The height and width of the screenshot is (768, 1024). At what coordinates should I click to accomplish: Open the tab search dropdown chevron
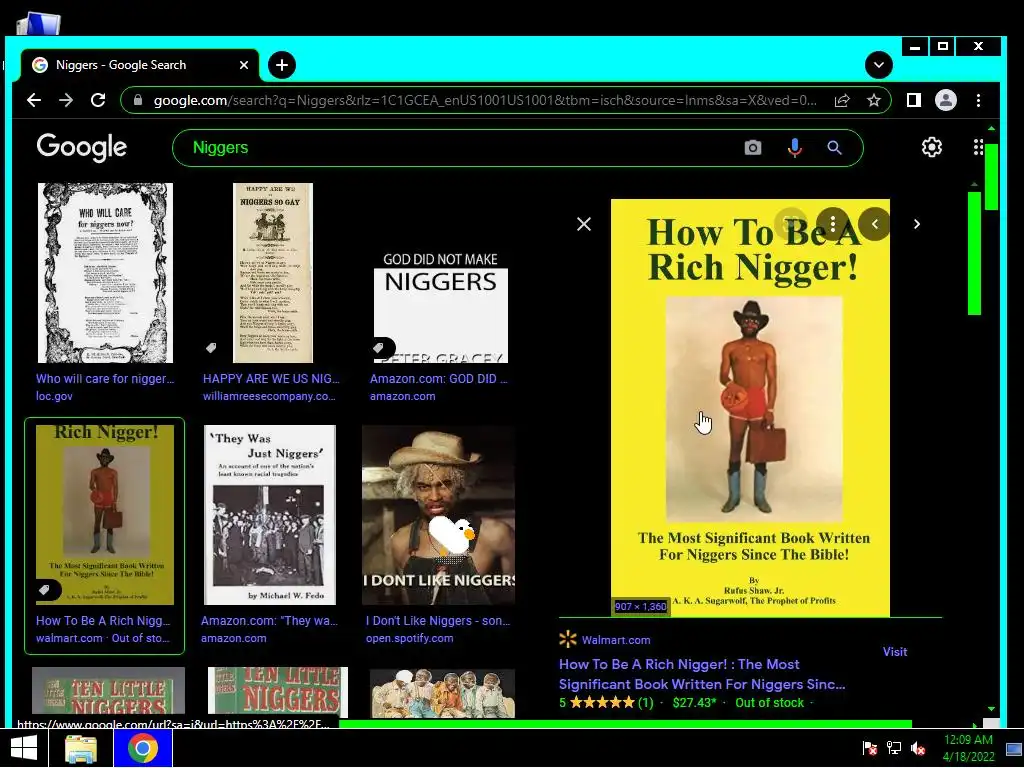point(879,65)
